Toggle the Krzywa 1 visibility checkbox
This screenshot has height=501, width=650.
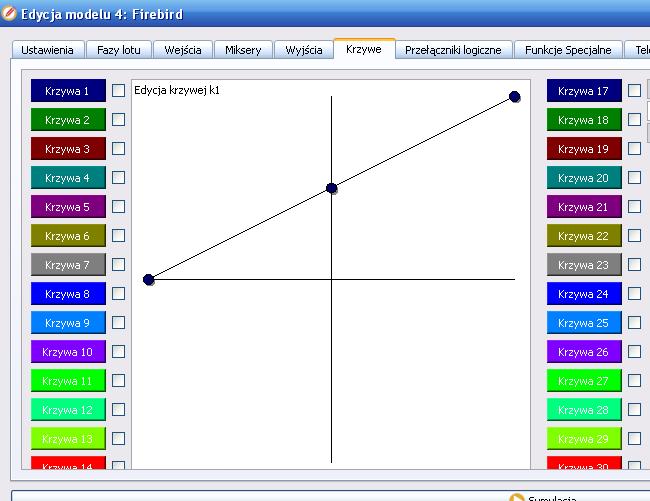[x=119, y=91]
